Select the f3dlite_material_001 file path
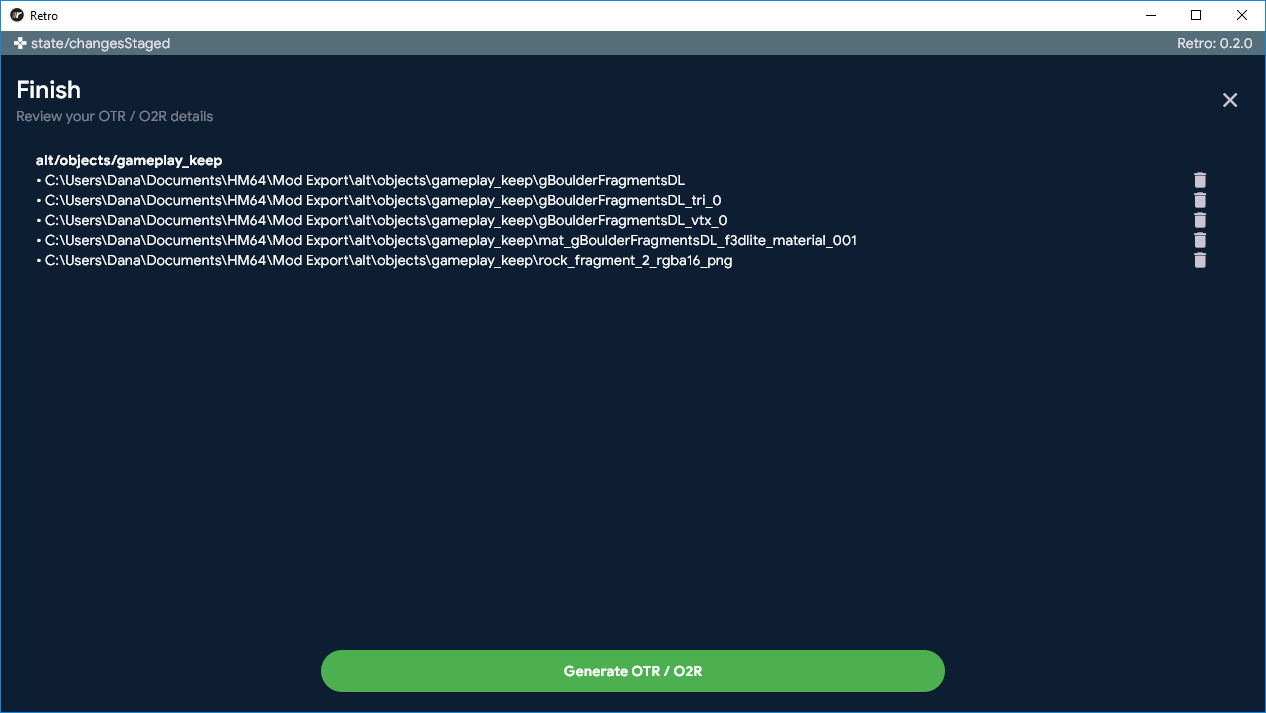This screenshot has height=713, width=1266. pyautogui.click(x=450, y=240)
